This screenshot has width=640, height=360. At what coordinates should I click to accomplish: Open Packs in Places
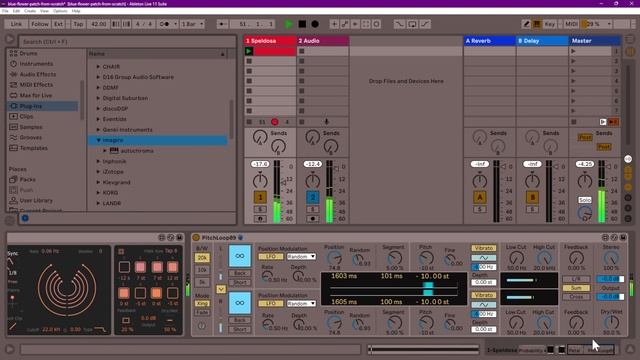coord(27,180)
